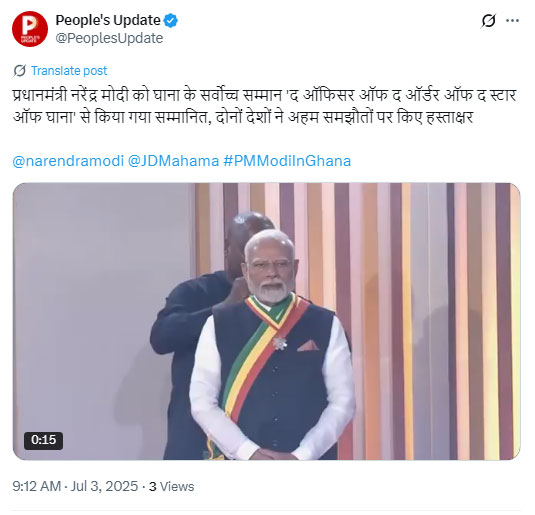This screenshot has height=515, width=535.
Task: Open the #PMModiInGhana hashtag
Action: (287, 161)
